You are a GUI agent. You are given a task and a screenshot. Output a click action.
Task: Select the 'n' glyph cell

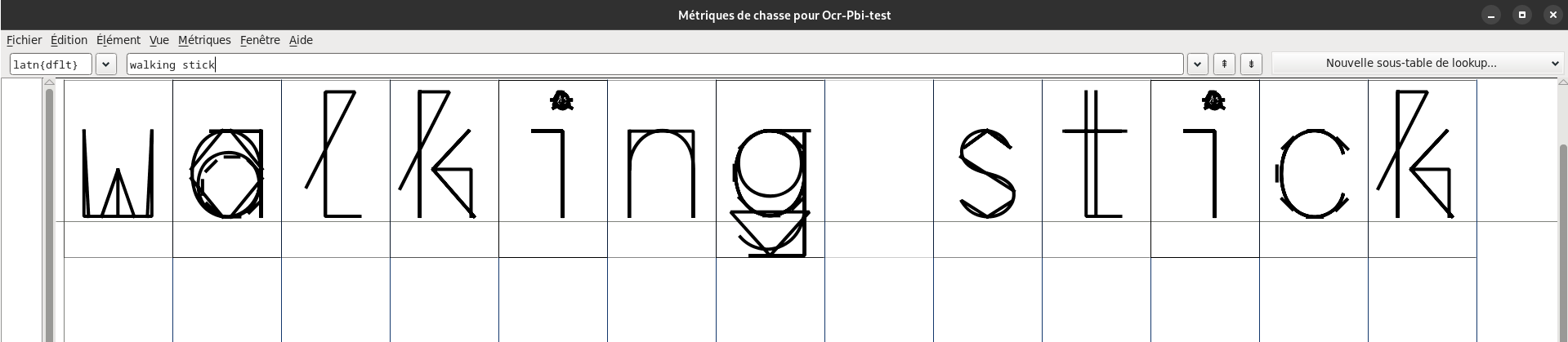[x=661, y=173]
